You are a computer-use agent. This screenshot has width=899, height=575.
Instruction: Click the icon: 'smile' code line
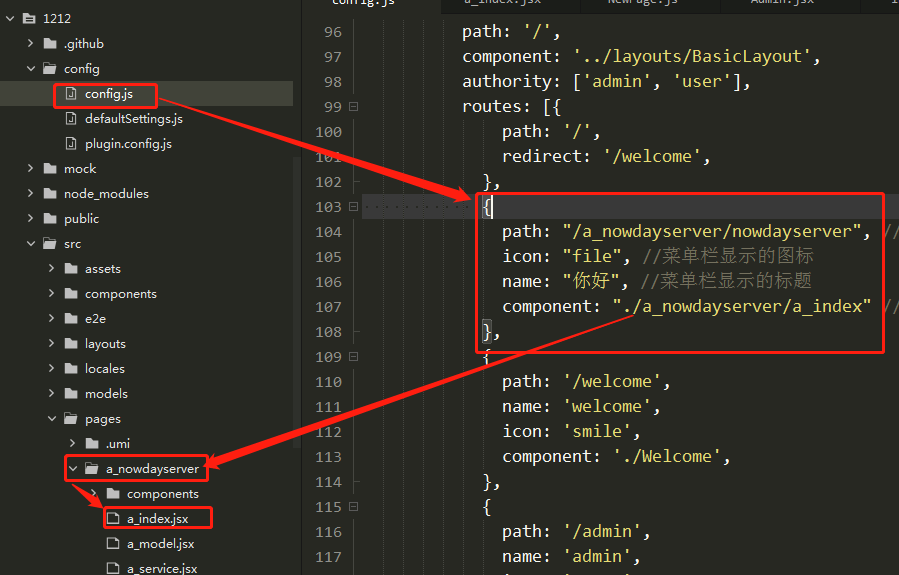coord(571,431)
